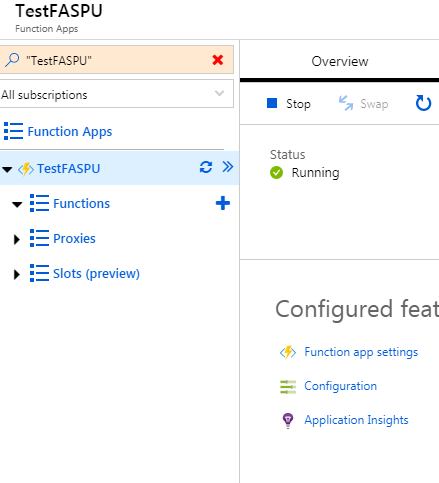439x483 pixels.
Task: Clear the search with the red X icon
Action: tap(218, 60)
